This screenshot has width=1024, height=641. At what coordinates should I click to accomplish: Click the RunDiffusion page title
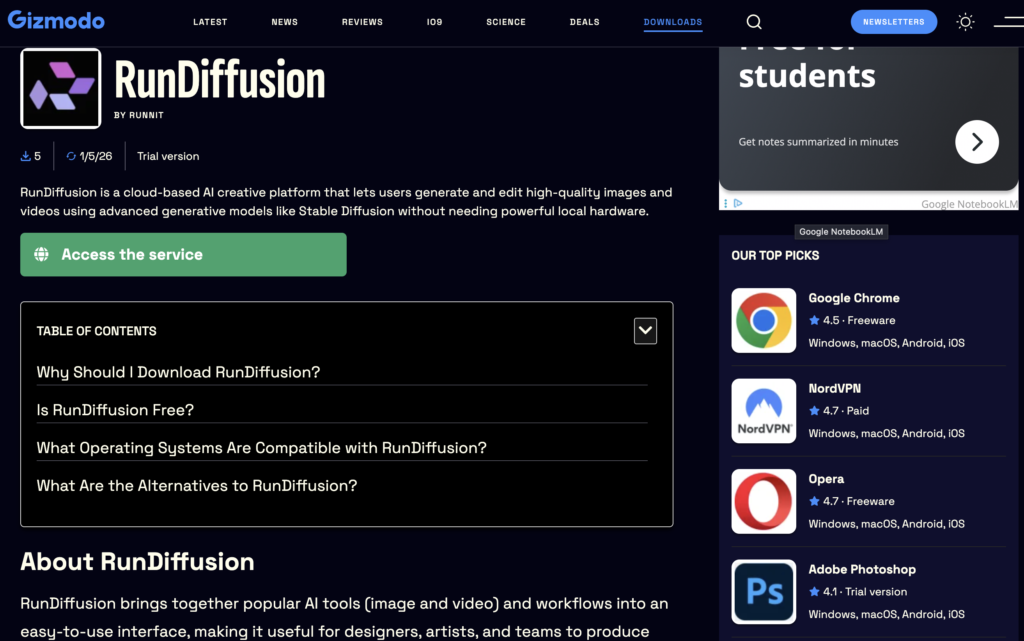pos(219,80)
